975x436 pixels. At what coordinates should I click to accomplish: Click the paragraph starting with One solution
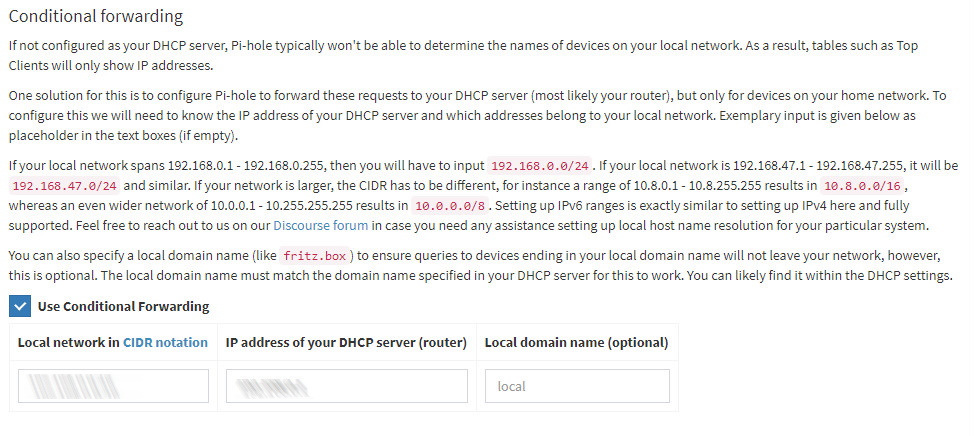click(478, 116)
